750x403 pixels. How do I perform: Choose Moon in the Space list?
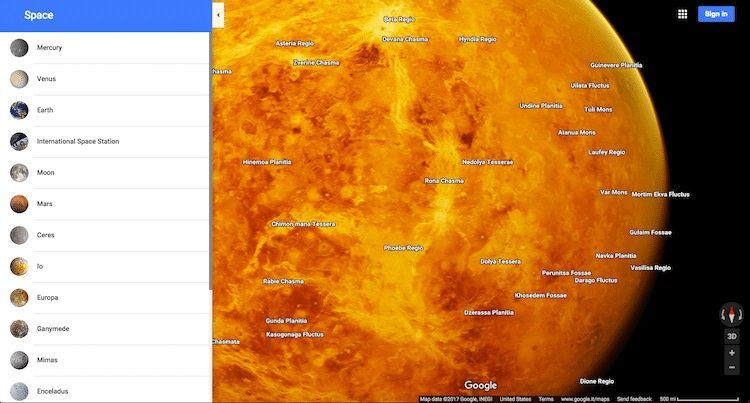(x=105, y=173)
